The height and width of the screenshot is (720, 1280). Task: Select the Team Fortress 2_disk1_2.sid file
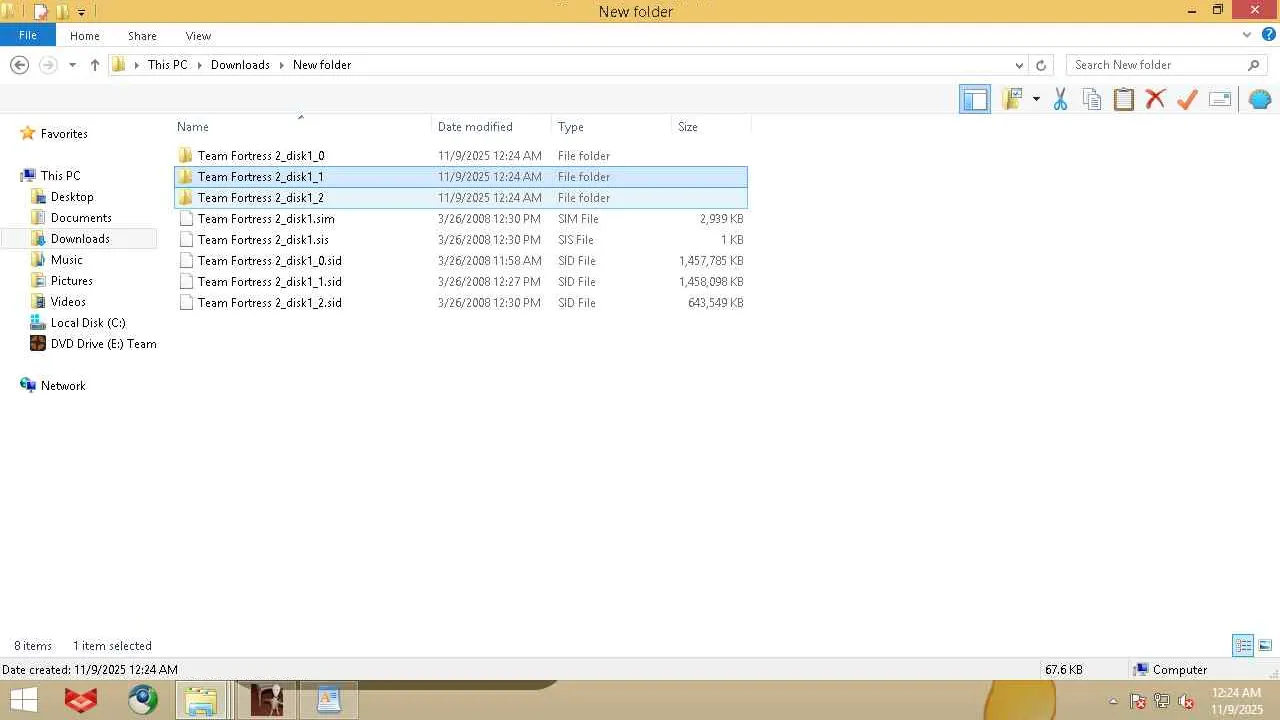(461, 303)
